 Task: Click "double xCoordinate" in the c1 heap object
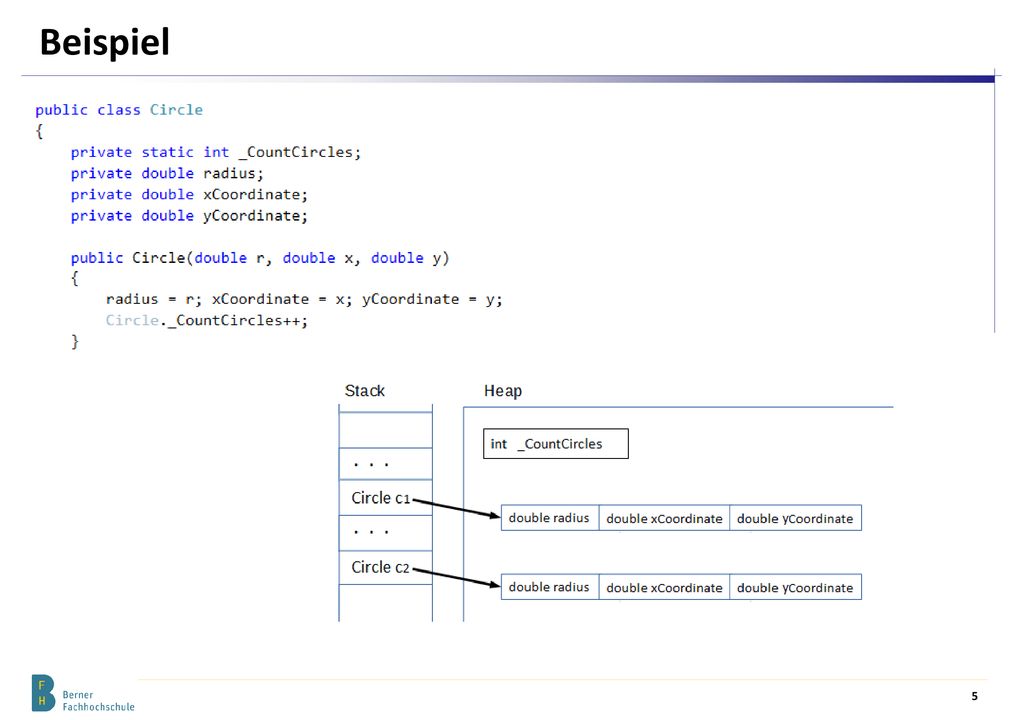[x=664, y=518]
